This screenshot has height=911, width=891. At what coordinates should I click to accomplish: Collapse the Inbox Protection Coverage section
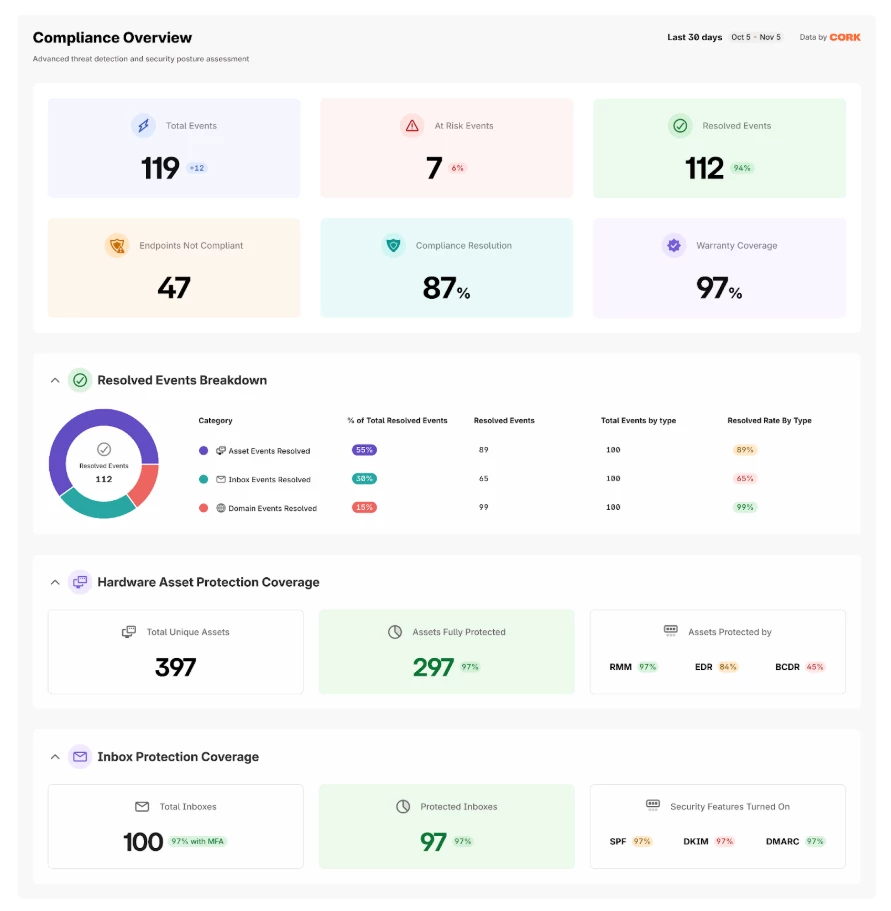55,757
